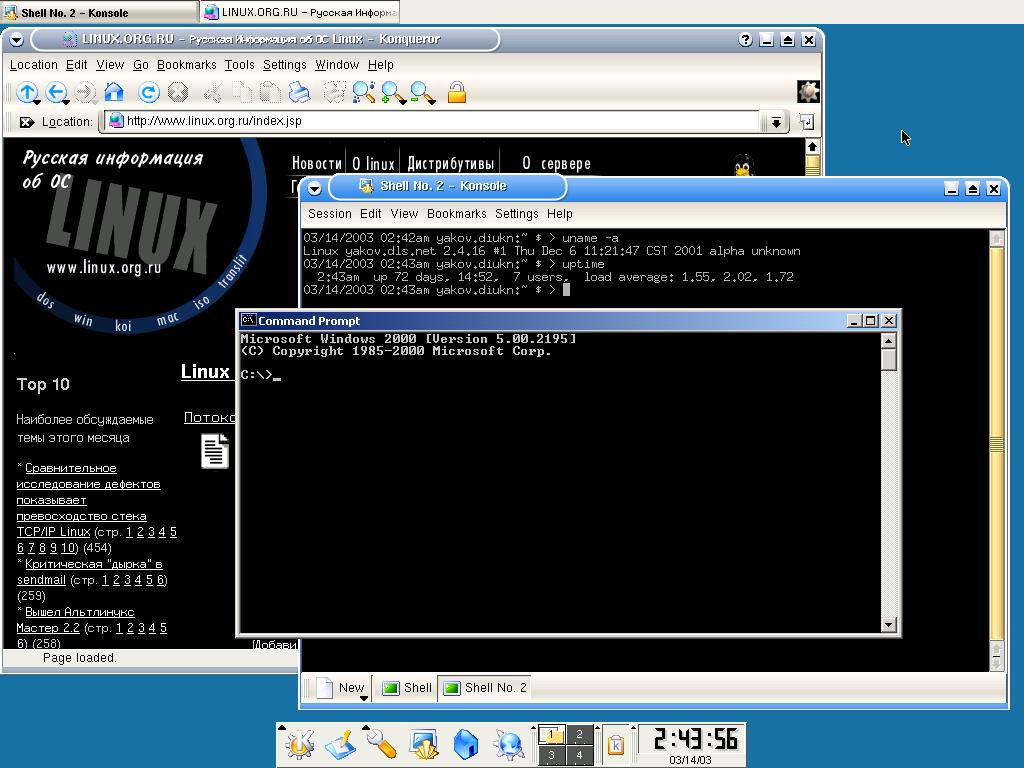The image size is (1024, 768).
Task: Go back using Konqueror's Back arrow
Action: point(56,92)
